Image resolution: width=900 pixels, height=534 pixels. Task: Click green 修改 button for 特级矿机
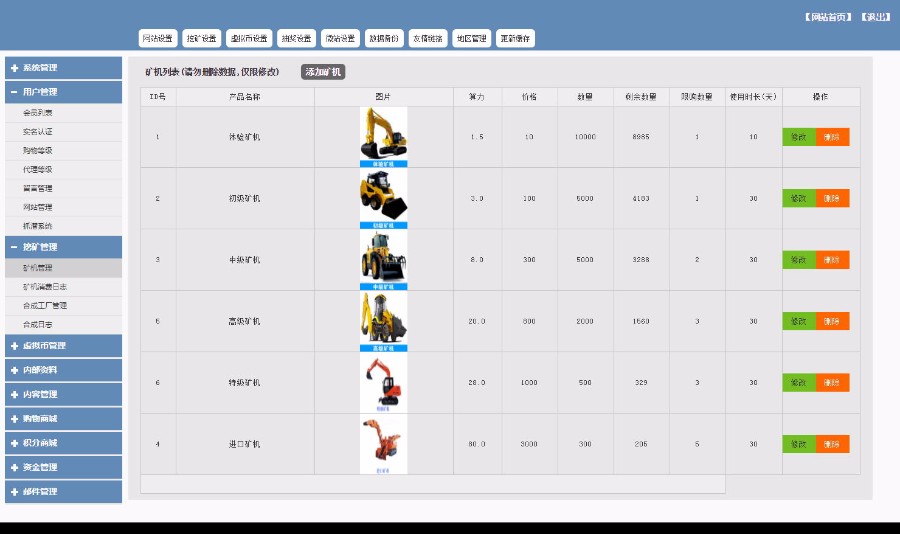pyautogui.click(x=799, y=382)
